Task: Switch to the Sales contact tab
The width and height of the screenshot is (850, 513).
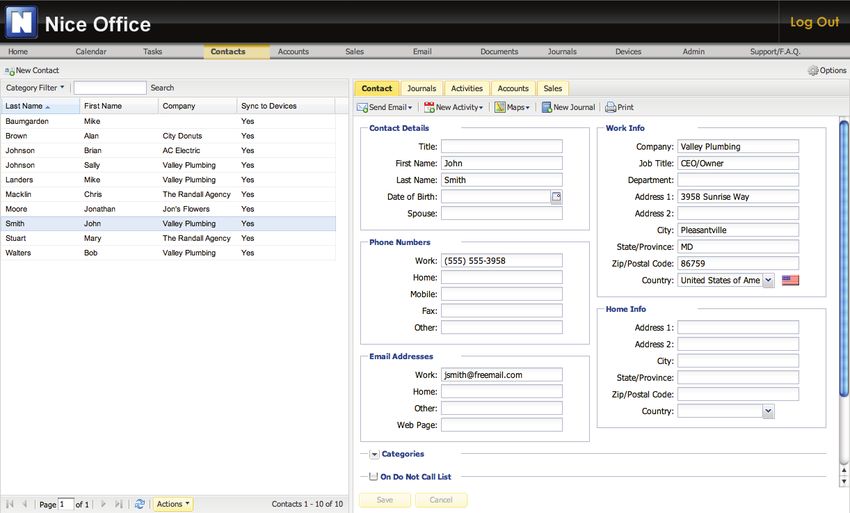Action: (x=552, y=88)
